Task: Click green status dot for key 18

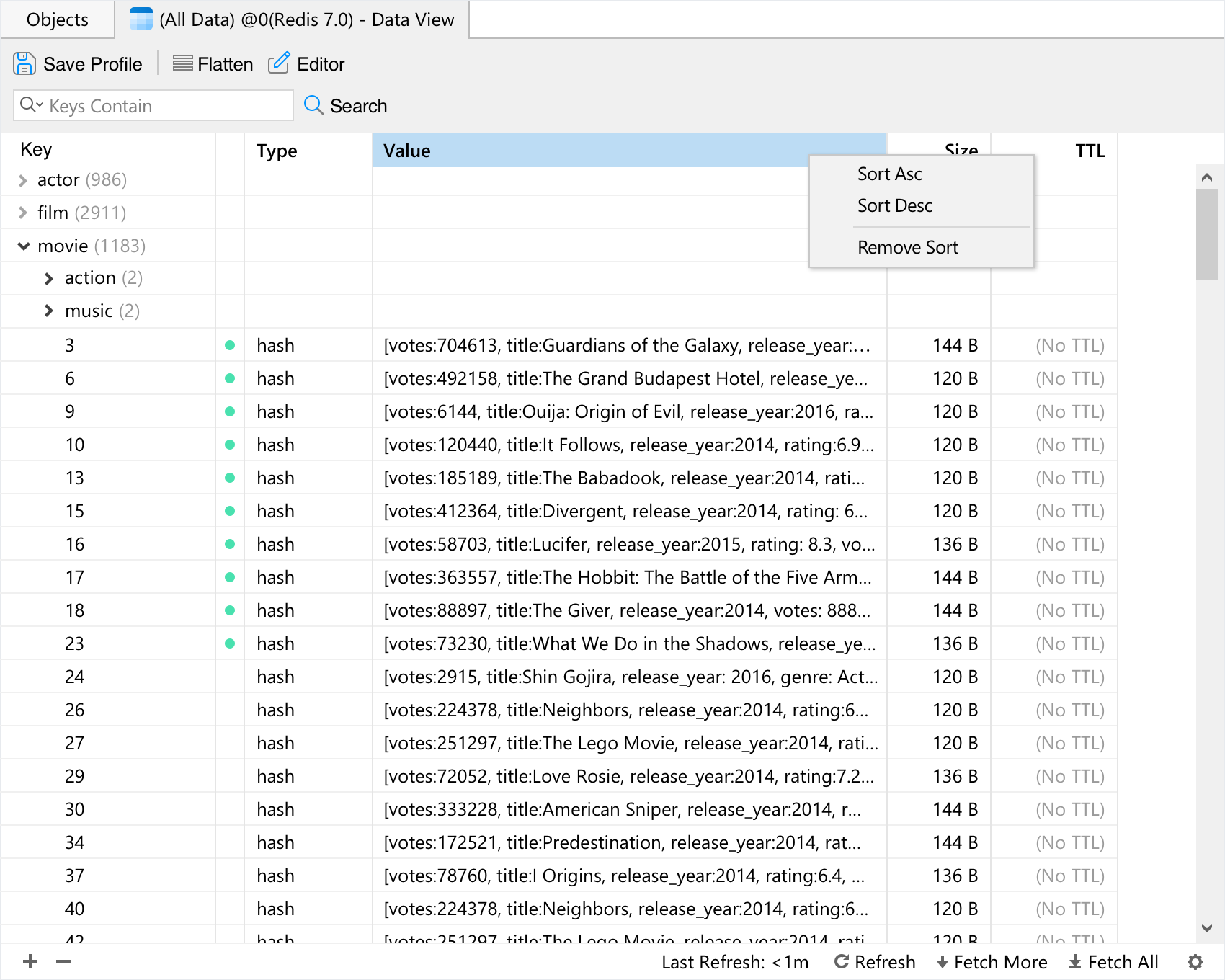Action: coord(230,610)
